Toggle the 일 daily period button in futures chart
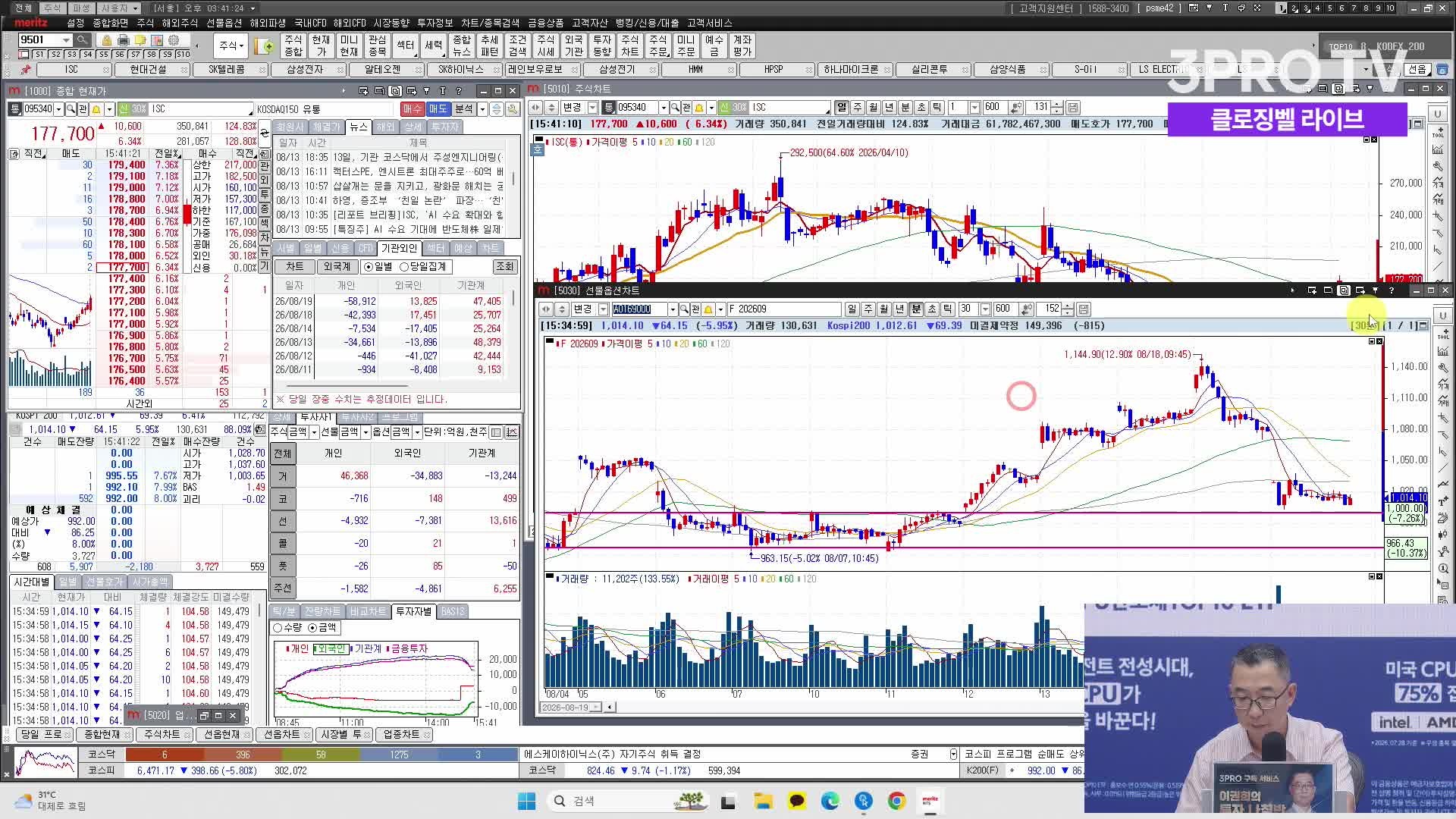1456x819 pixels. 852,309
